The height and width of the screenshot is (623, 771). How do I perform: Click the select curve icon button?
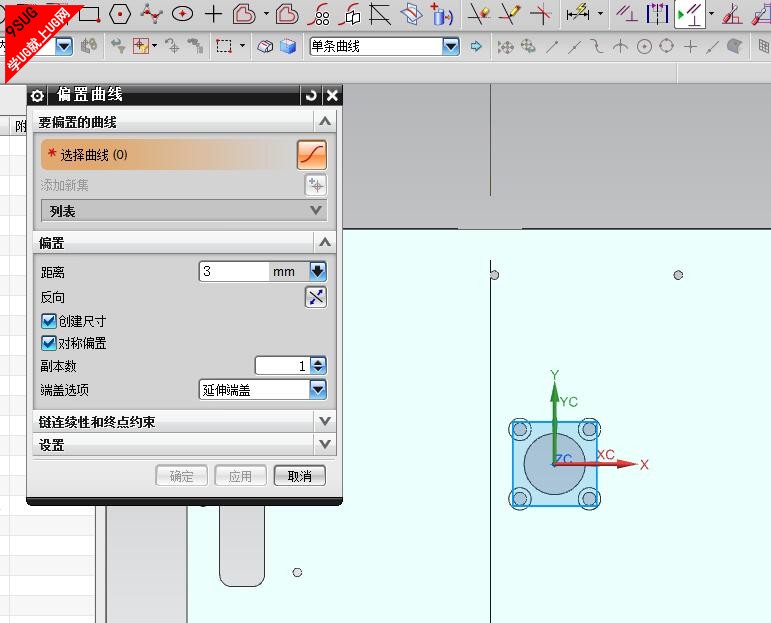tap(312, 155)
